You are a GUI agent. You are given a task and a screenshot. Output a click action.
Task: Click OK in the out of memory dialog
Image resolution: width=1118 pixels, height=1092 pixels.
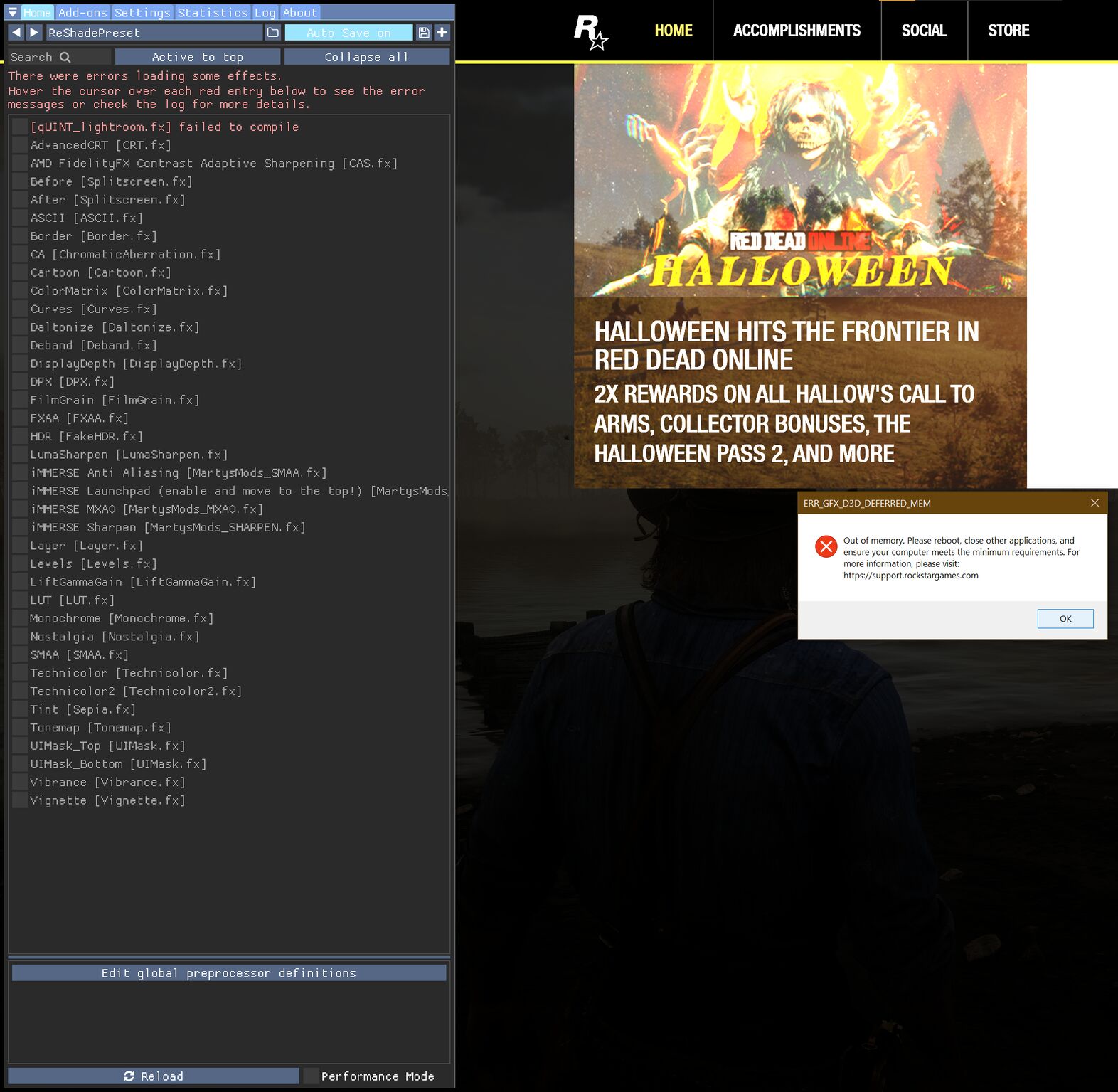click(1065, 618)
